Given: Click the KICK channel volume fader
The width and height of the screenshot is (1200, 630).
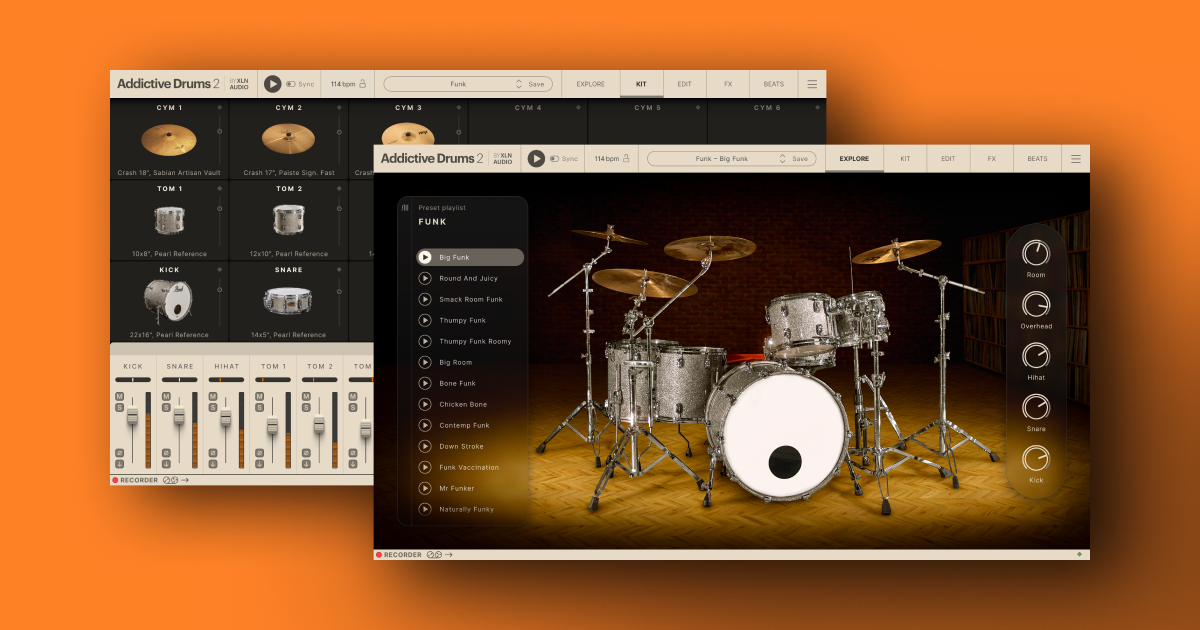Looking at the screenshot, I should [x=133, y=416].
